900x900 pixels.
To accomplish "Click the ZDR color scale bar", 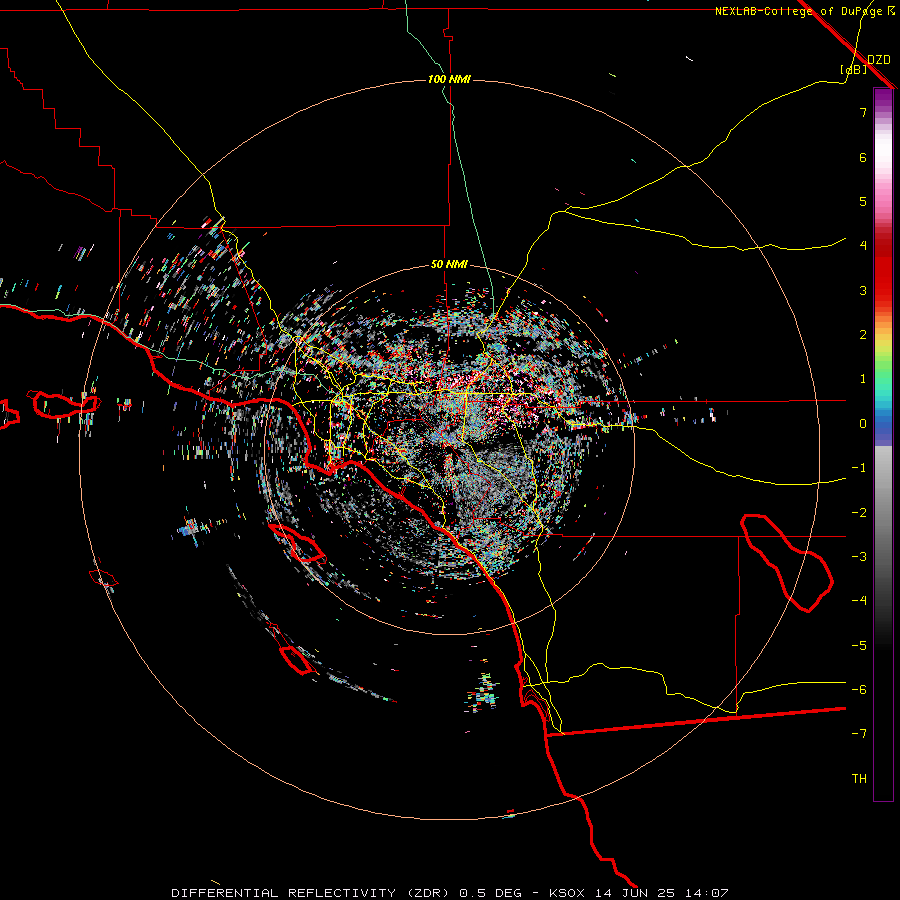I will [x=883, y=444].
